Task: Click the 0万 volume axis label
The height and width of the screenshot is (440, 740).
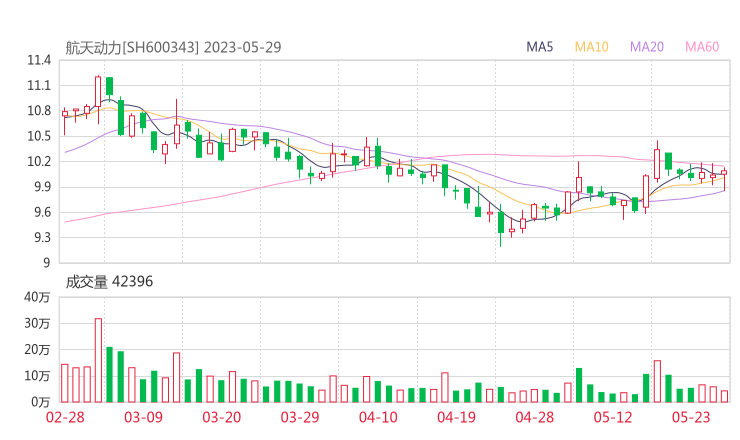Action: (x=41, y=402)
